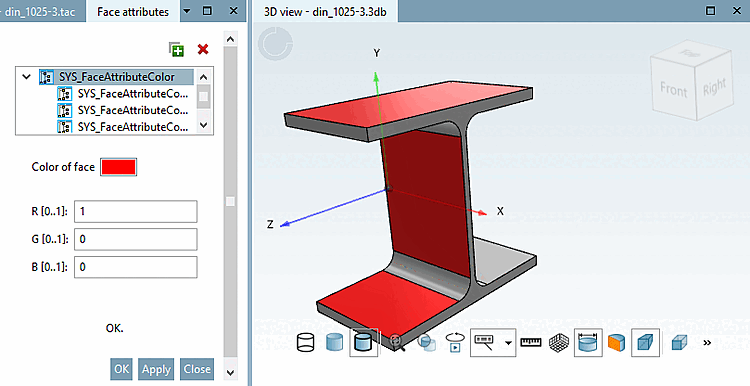Image resolution: width=750 pixels, height=386 pixels.
Task: Select shaded display mode cylinder icon
Action: [334, 342]
